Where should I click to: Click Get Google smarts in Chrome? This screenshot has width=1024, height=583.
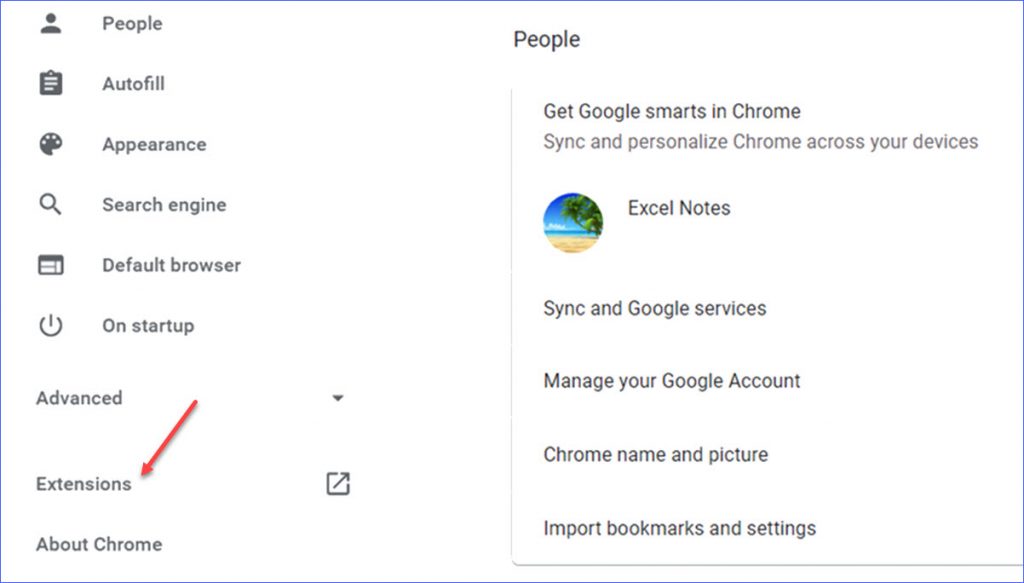671,111
